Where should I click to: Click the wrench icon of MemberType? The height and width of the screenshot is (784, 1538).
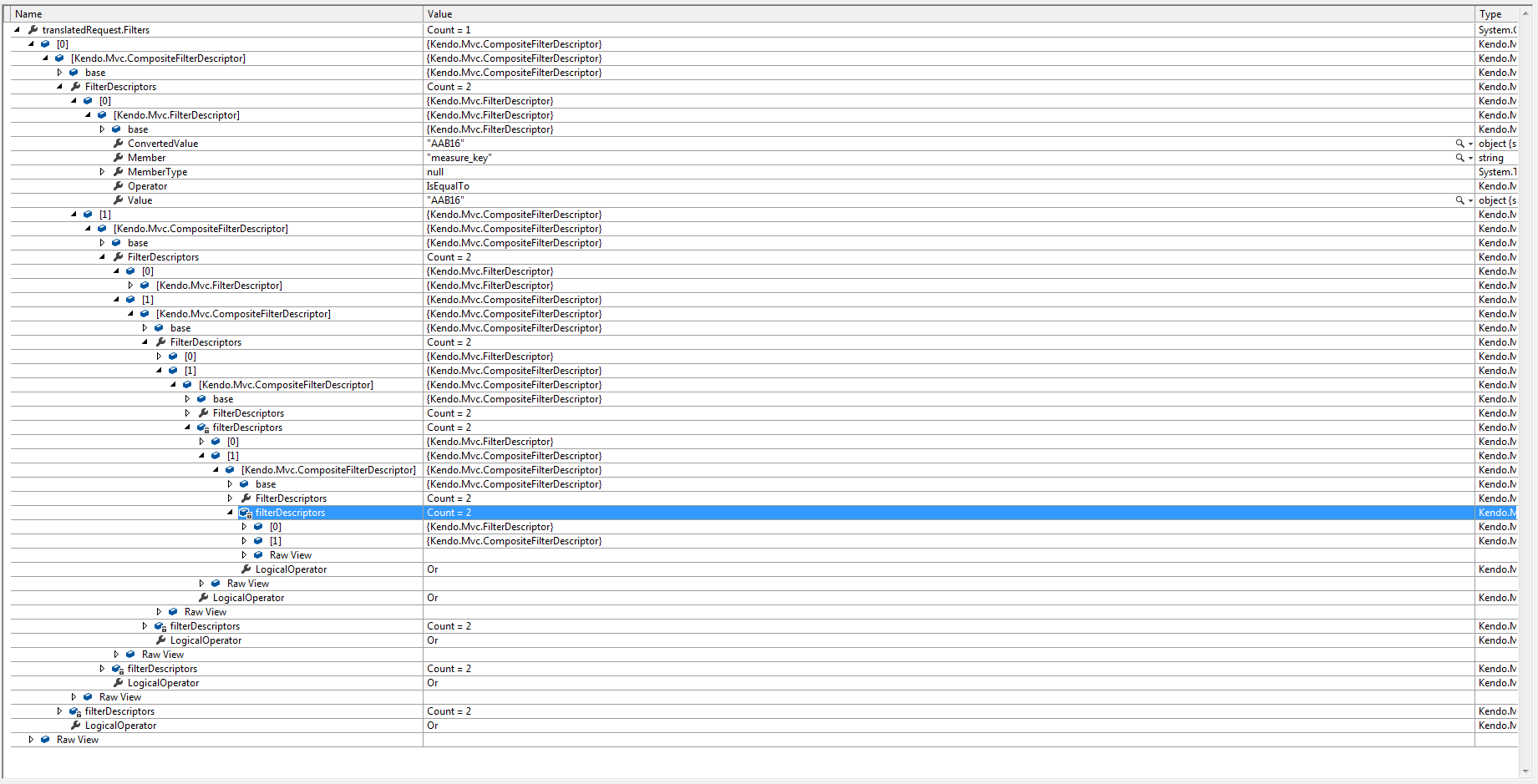119,172
